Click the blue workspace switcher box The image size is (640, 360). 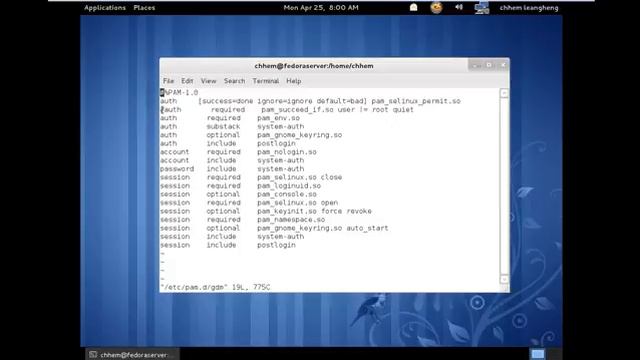click(538, 354)
